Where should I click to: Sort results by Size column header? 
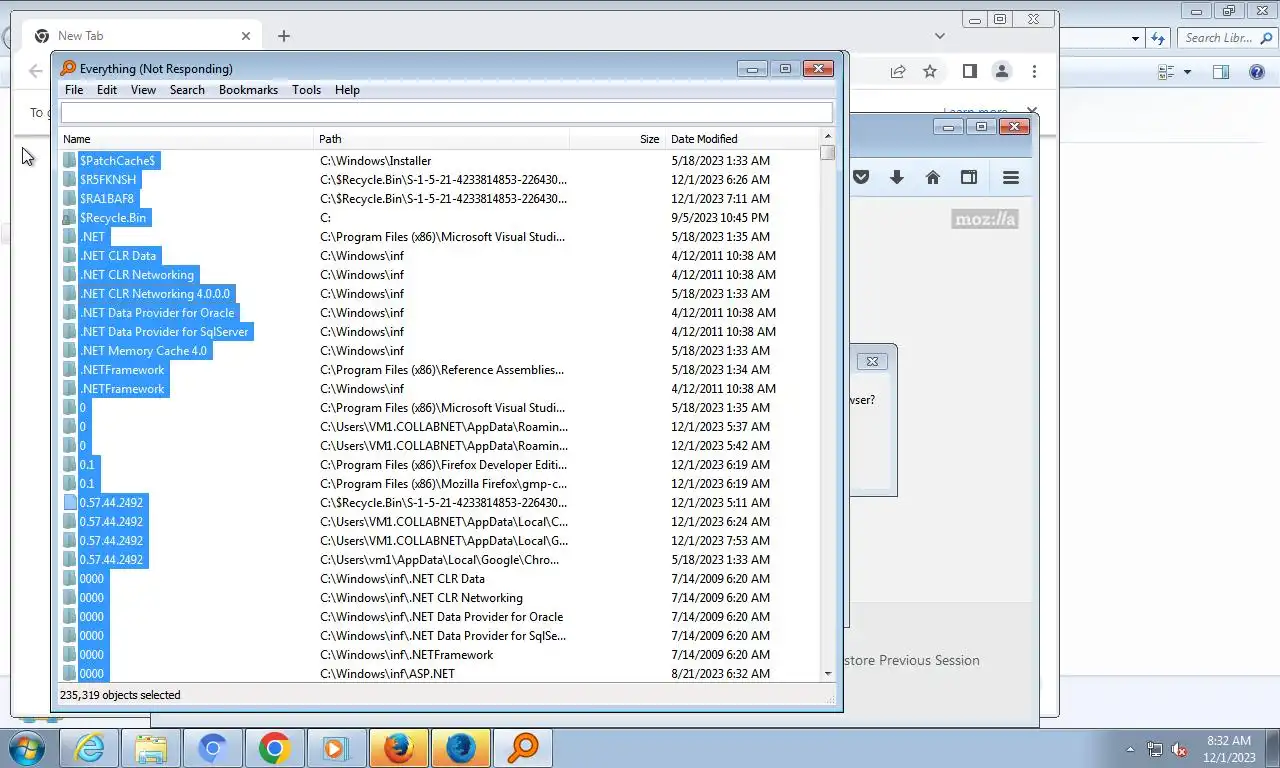(x=617, y=139)
